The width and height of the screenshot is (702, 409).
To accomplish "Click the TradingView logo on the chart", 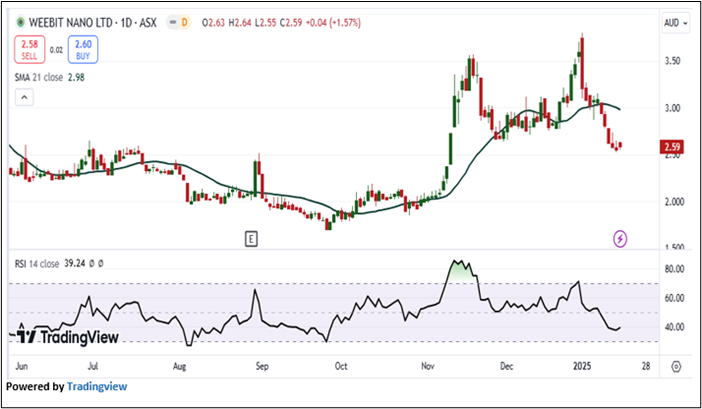I will (x=68, y=337).
